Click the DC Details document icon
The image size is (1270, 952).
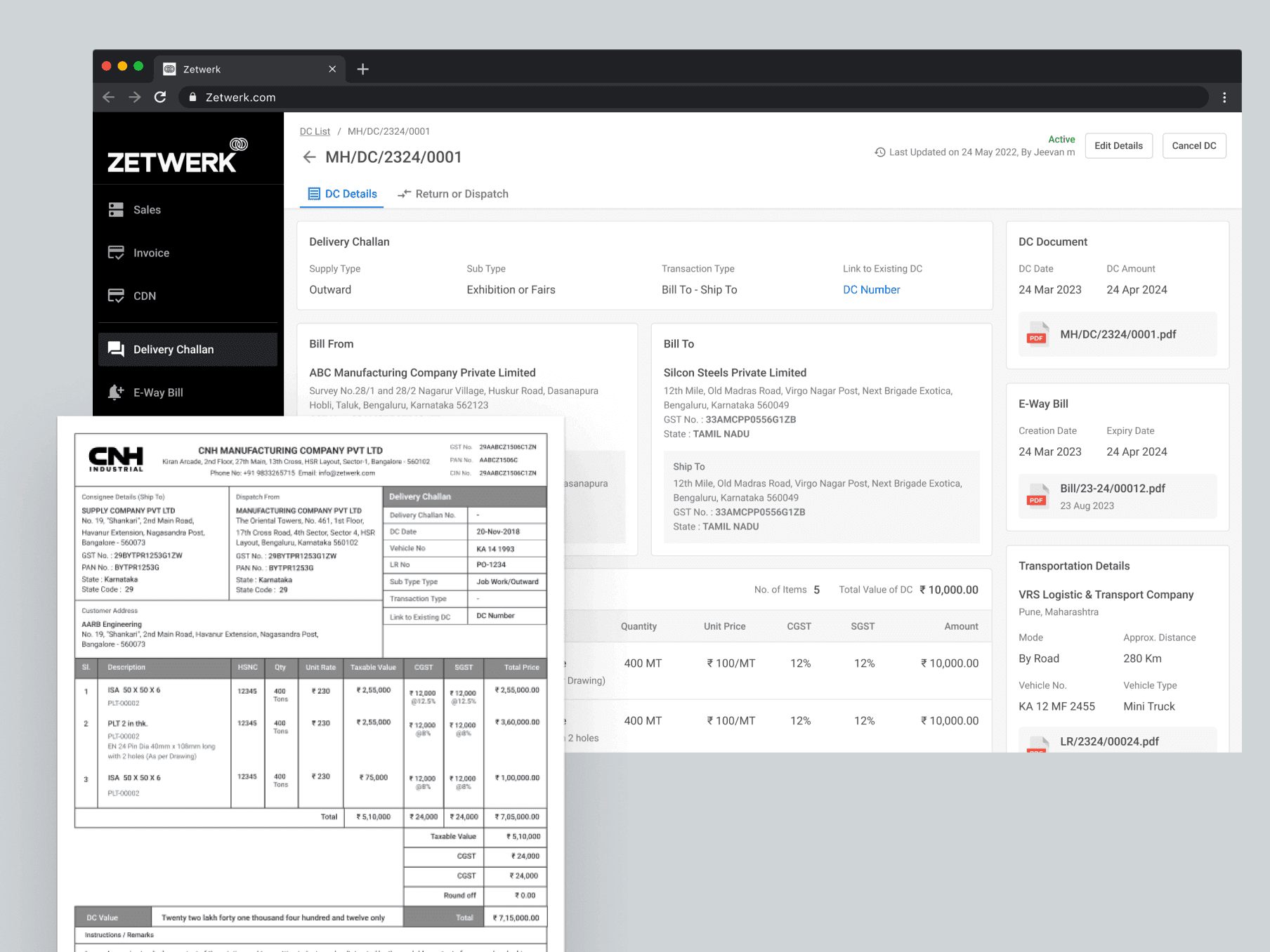click(x=314, y=194)
